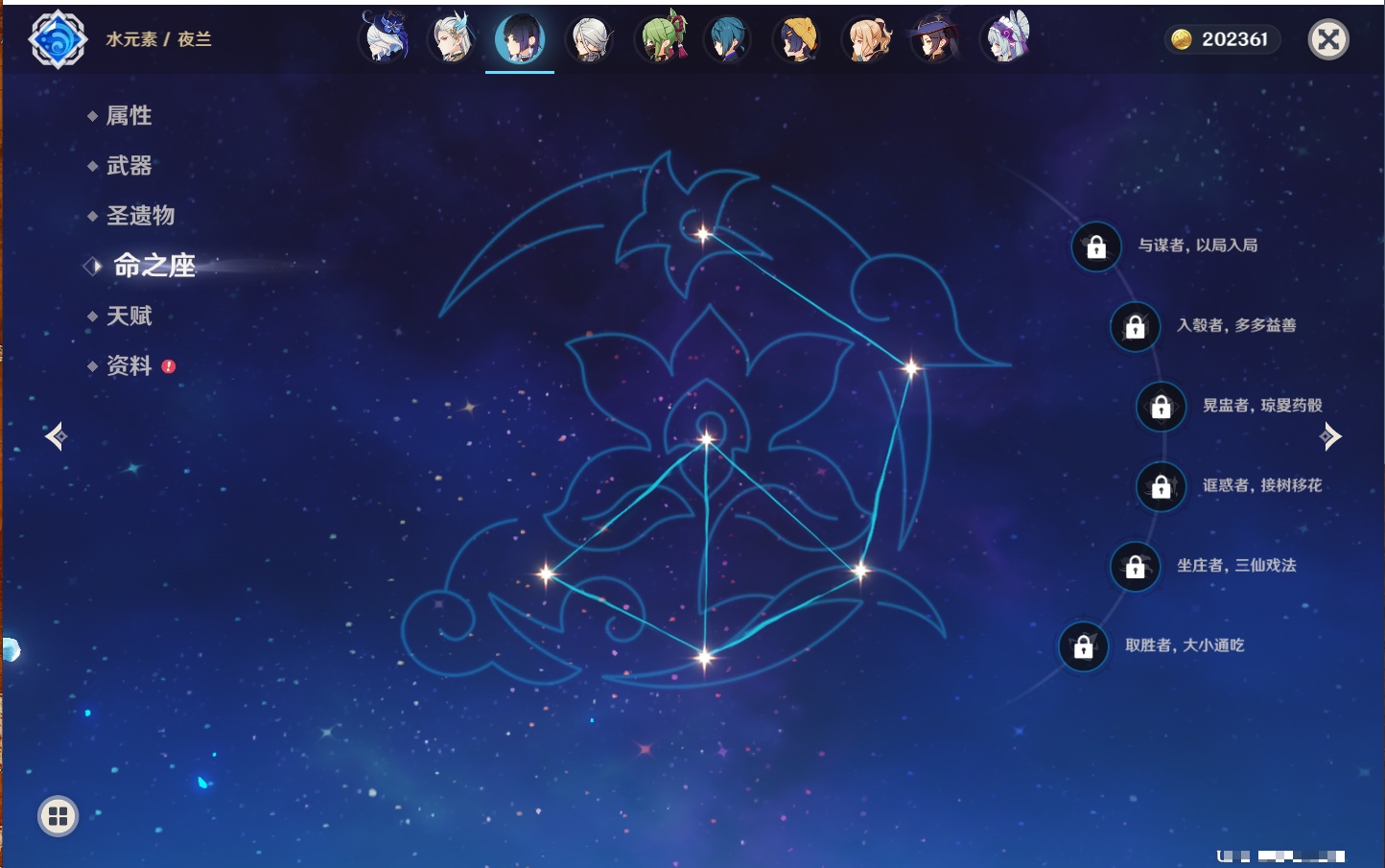Switch to the previous character with the left arrow

56,436
